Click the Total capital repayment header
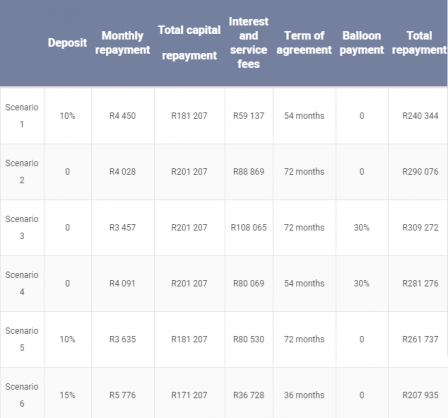 (x=189, y=43)
